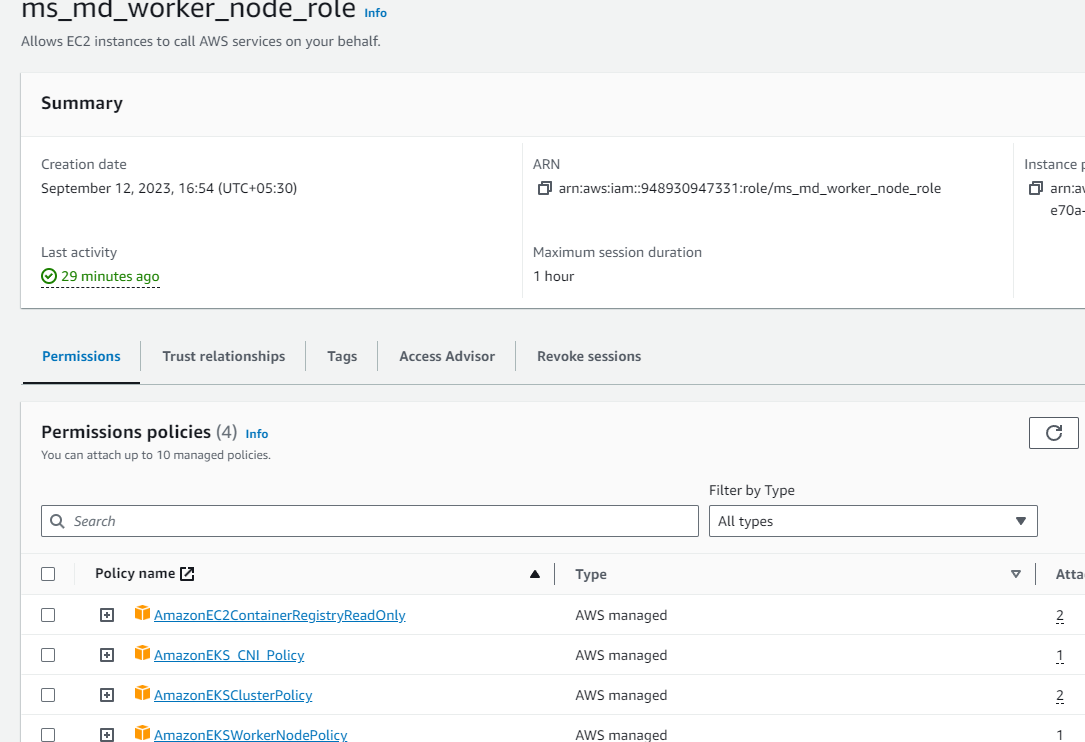
Task: Expand AmazonEKSClusterPolicy policy details
Action: (107, 695)
